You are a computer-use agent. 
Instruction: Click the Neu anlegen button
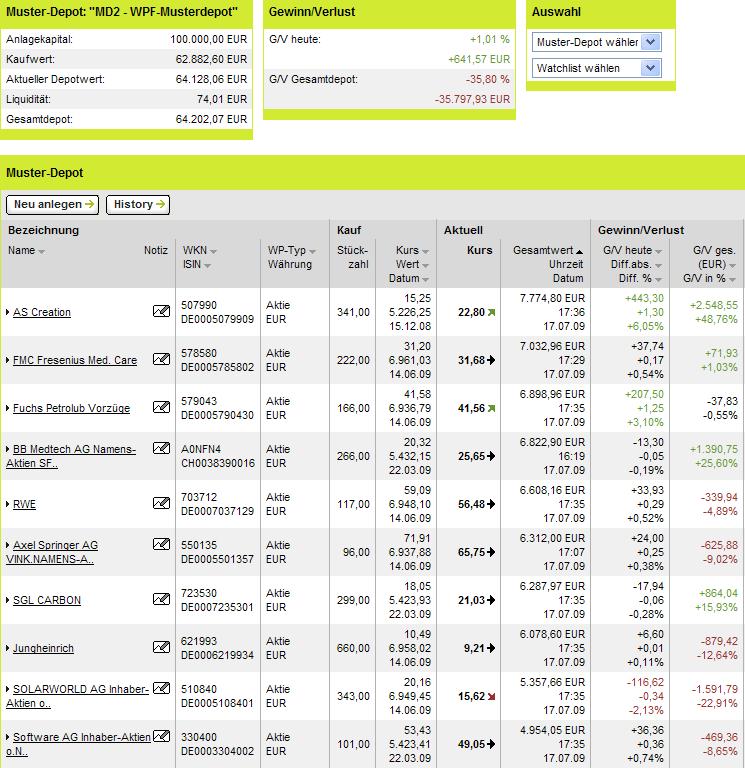click(52, 205)
